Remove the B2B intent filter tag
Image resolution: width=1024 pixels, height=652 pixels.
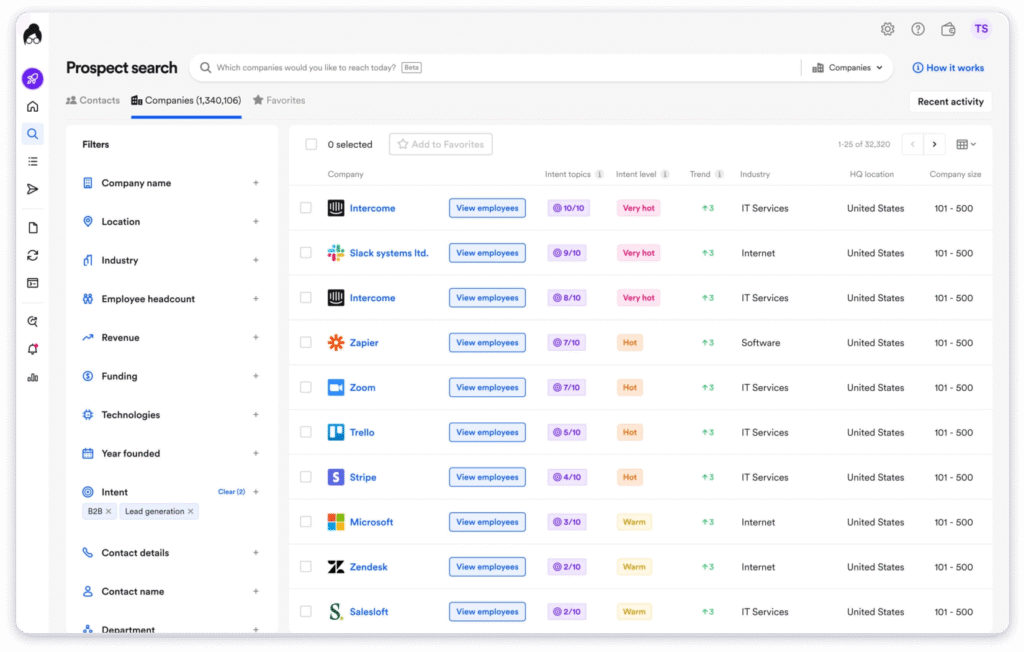[x=110, y=511]
